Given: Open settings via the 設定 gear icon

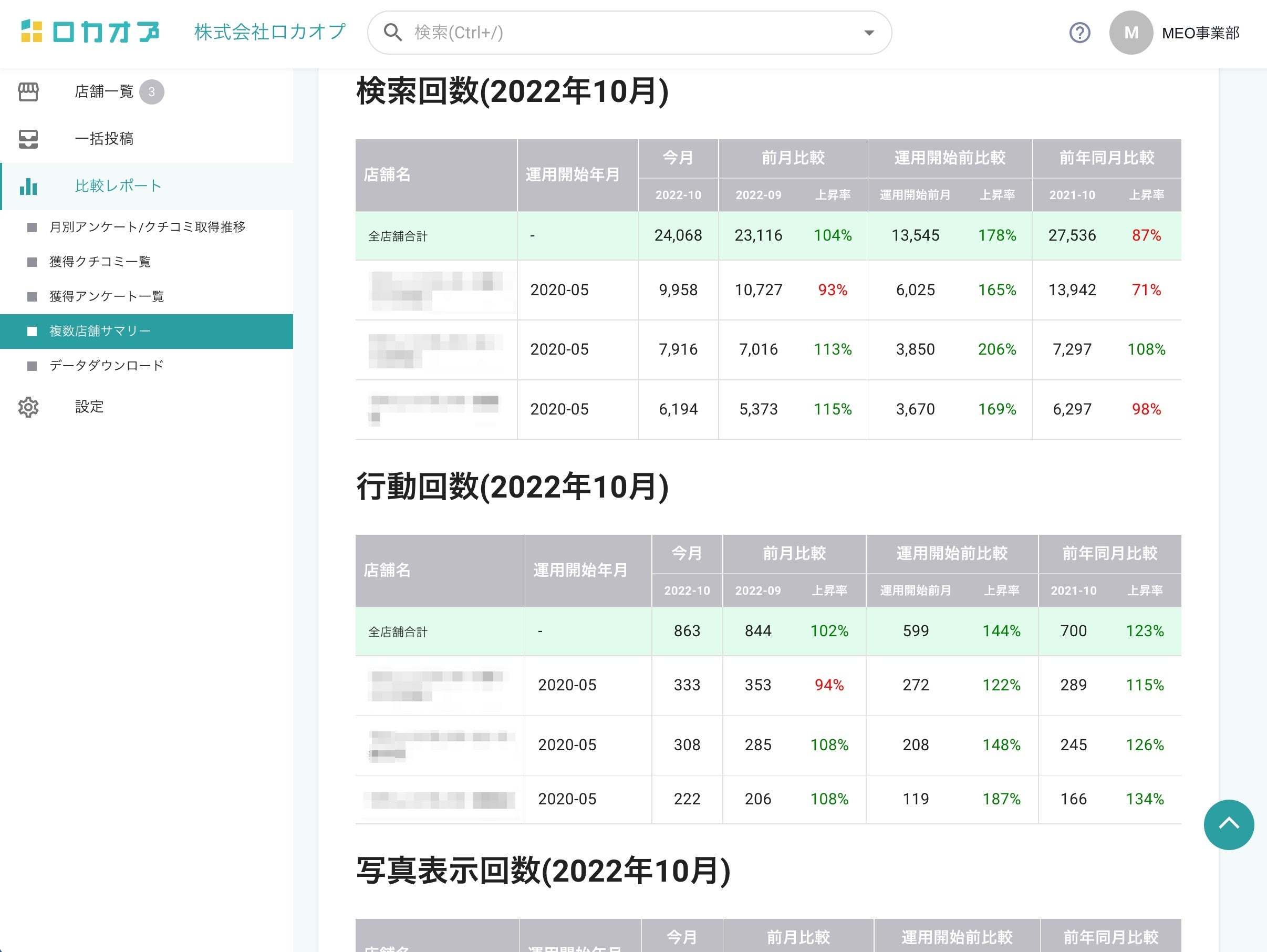Looking at the screenshot, I should click(x=28, y=407).
